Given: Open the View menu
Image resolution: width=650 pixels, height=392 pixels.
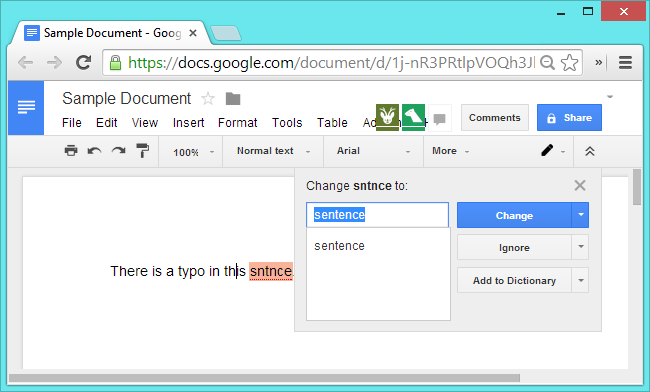Looking at the screenshot, I should (145, 123).
